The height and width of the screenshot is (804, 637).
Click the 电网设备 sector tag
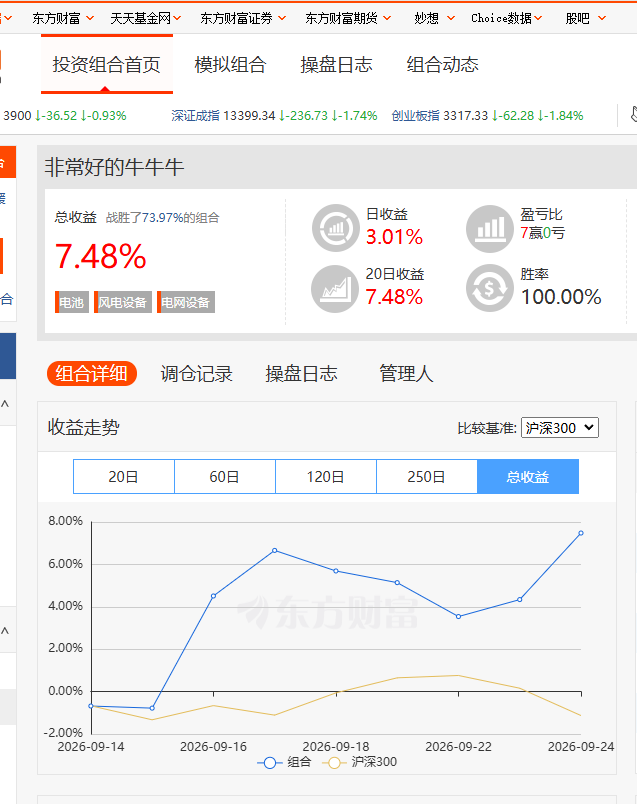pos(186,303)
